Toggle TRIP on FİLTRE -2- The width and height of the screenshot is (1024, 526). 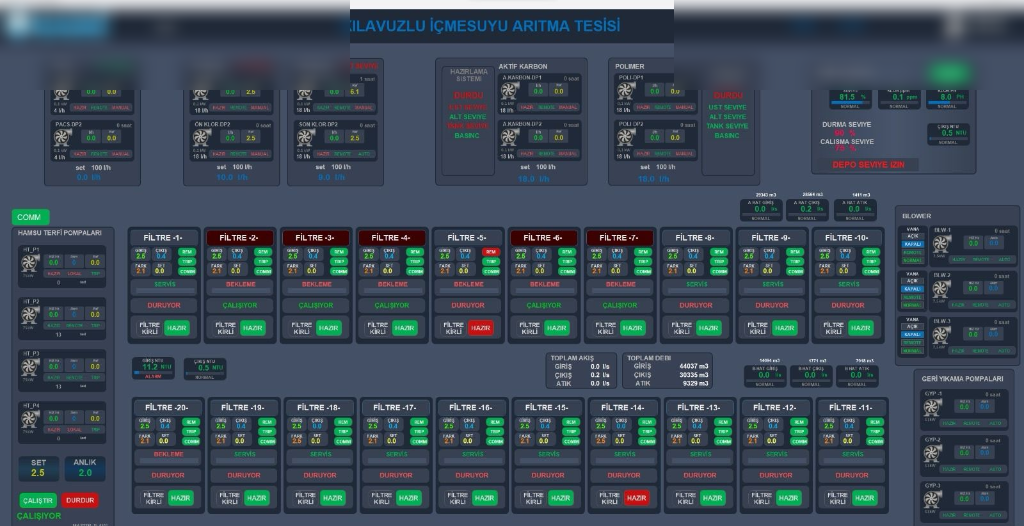pyautogui.click(x=263, y=261)
